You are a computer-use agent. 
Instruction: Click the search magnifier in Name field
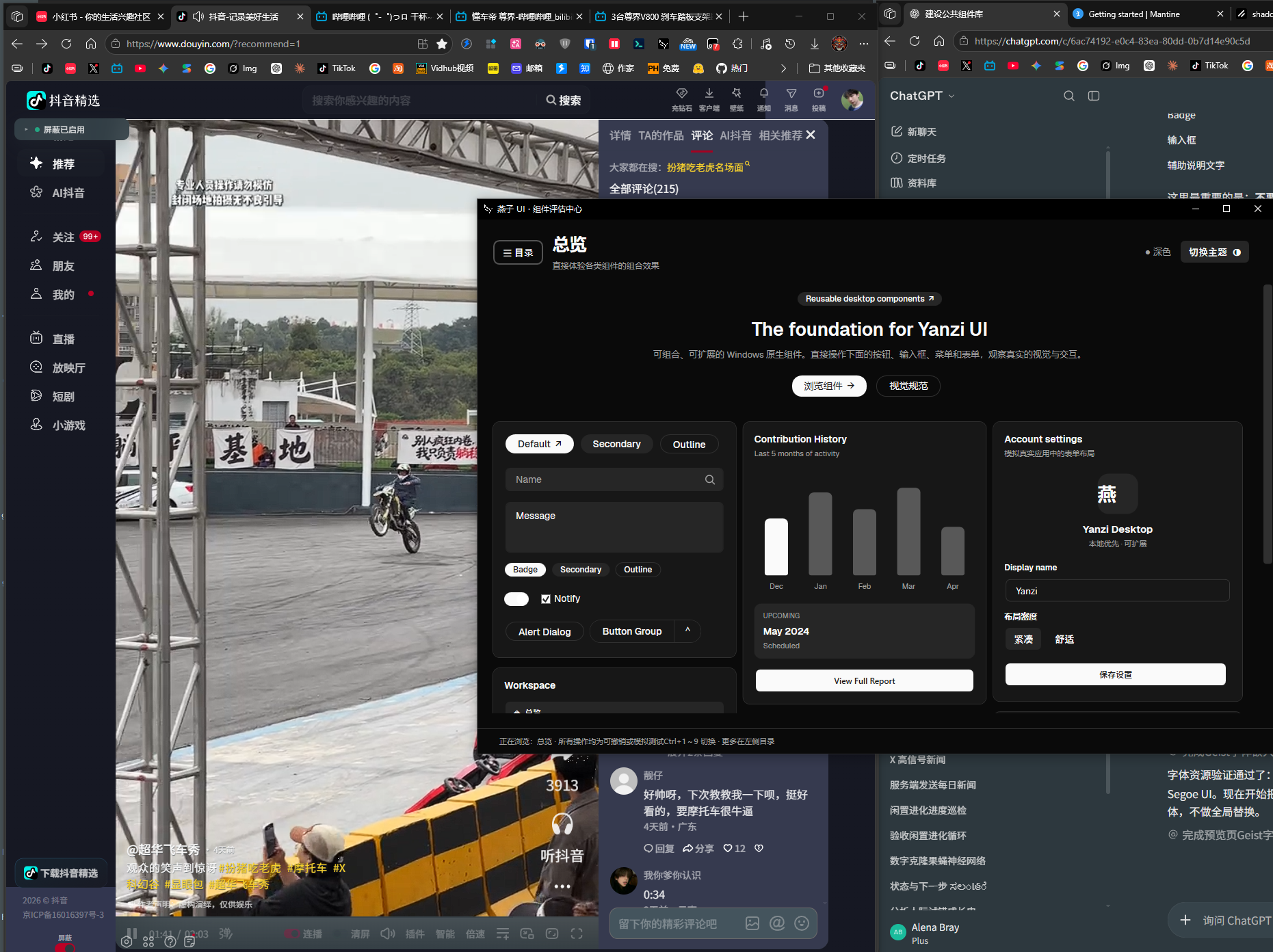pos(710,479)
